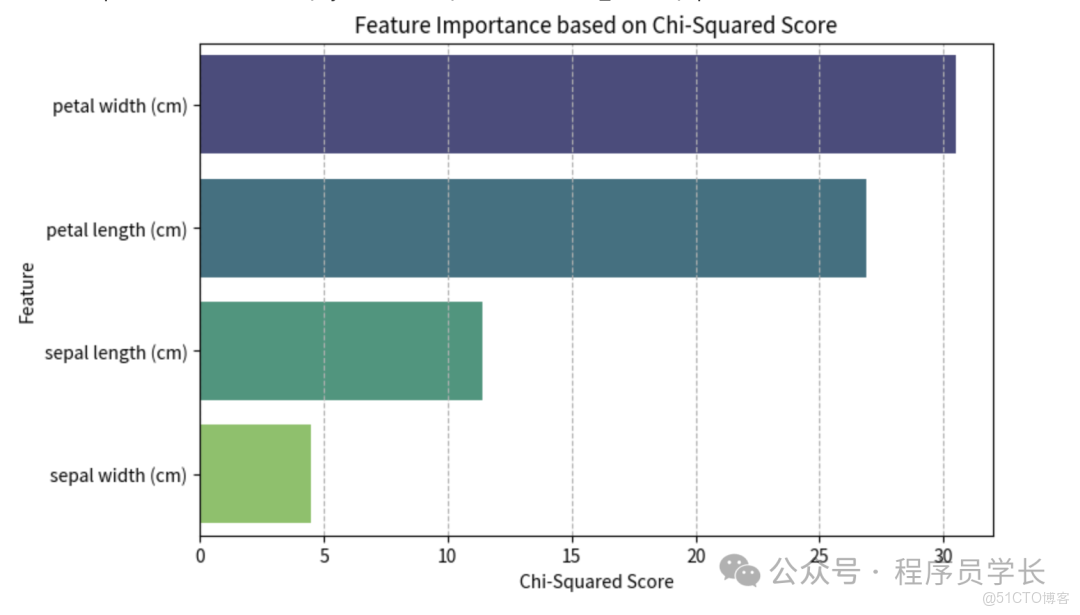Viewport: 1080px width, 615px height.
Task: Click the teal-blue petal length bar
Action: pos(532,228)
